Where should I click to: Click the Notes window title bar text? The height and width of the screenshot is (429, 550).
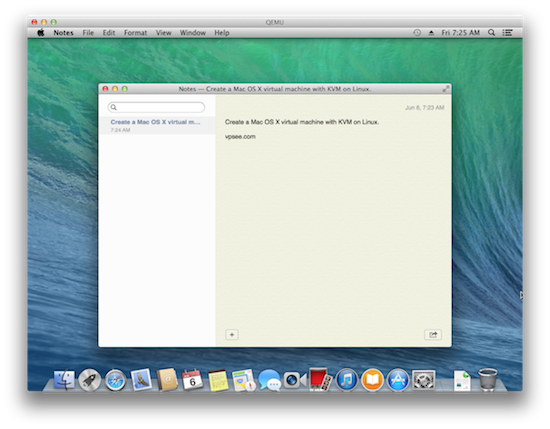[275, 89]
